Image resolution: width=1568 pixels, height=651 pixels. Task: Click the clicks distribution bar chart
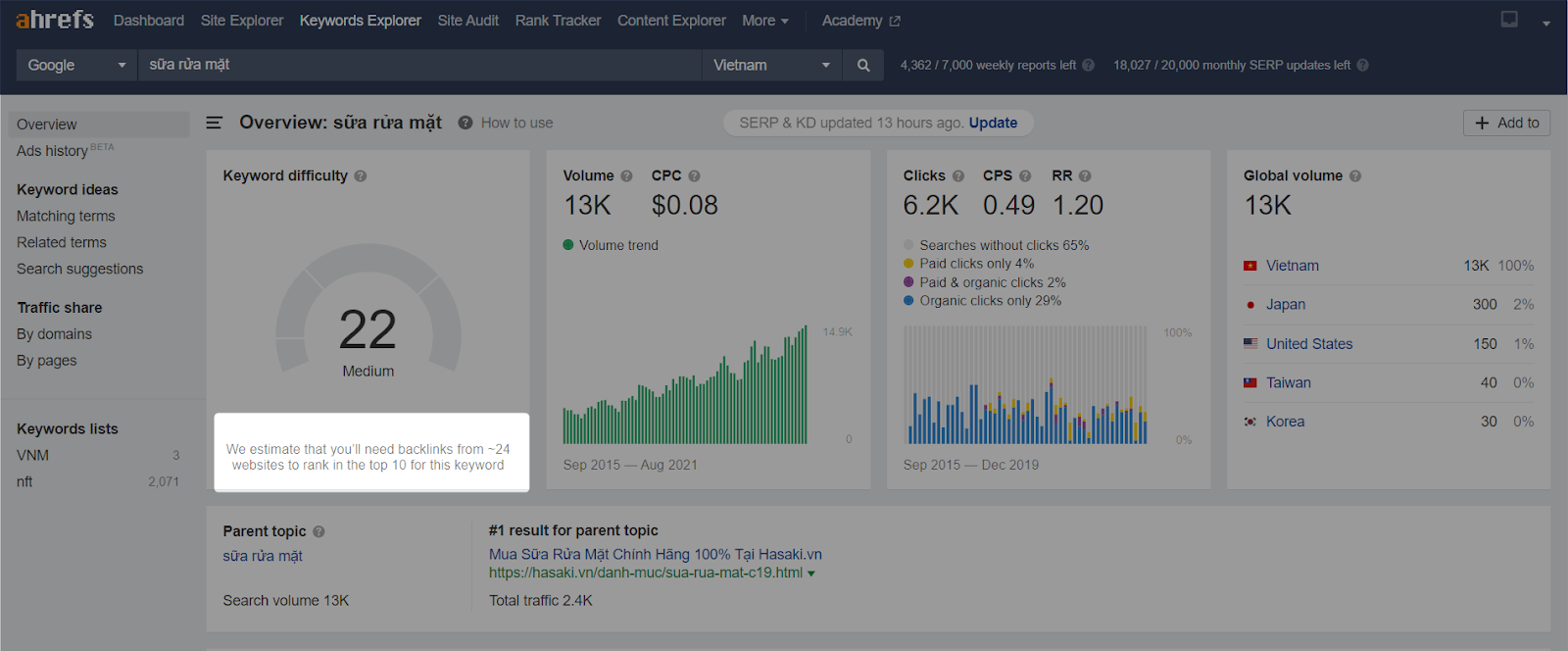tap(1025, 384)
